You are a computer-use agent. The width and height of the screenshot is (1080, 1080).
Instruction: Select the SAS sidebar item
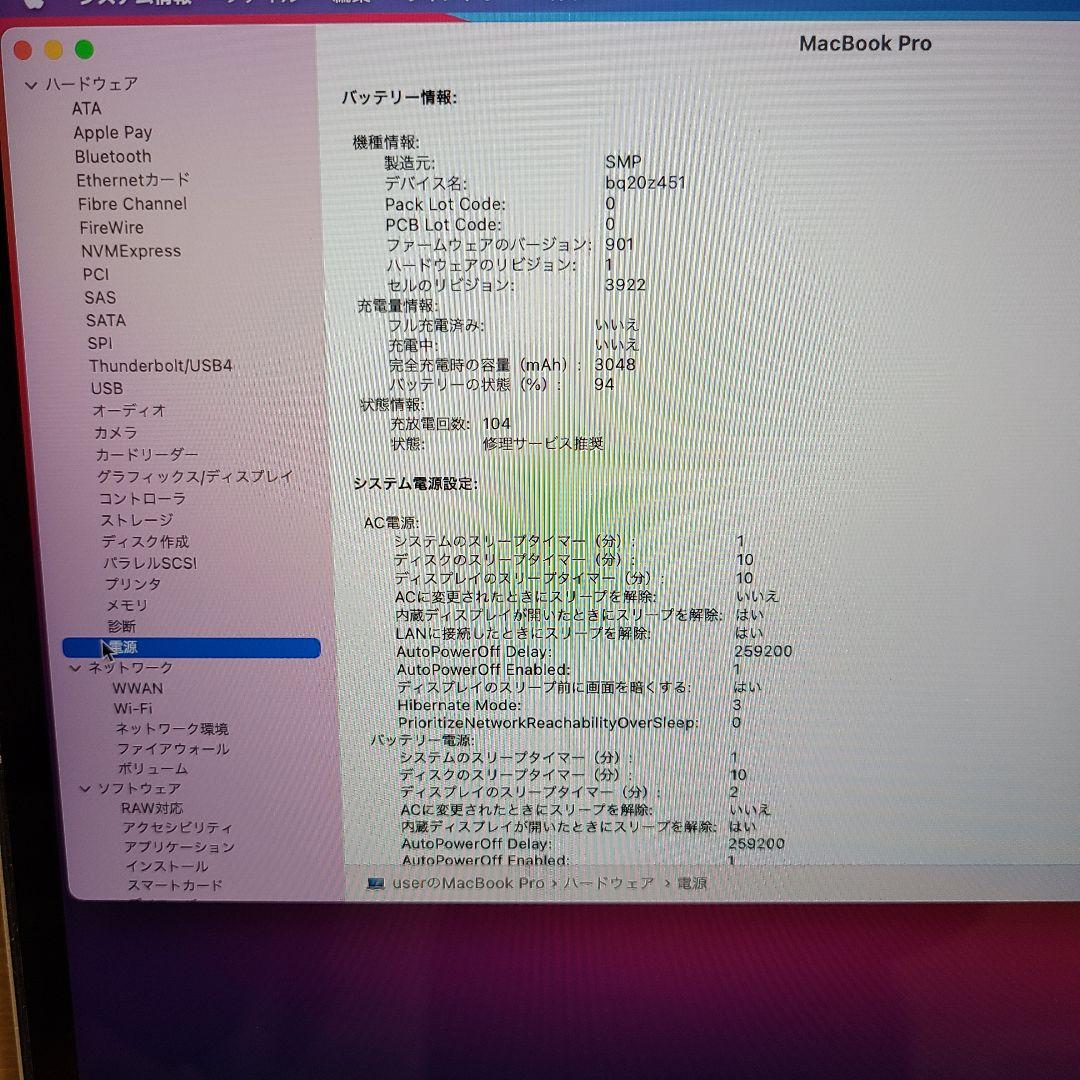point(100,298)
